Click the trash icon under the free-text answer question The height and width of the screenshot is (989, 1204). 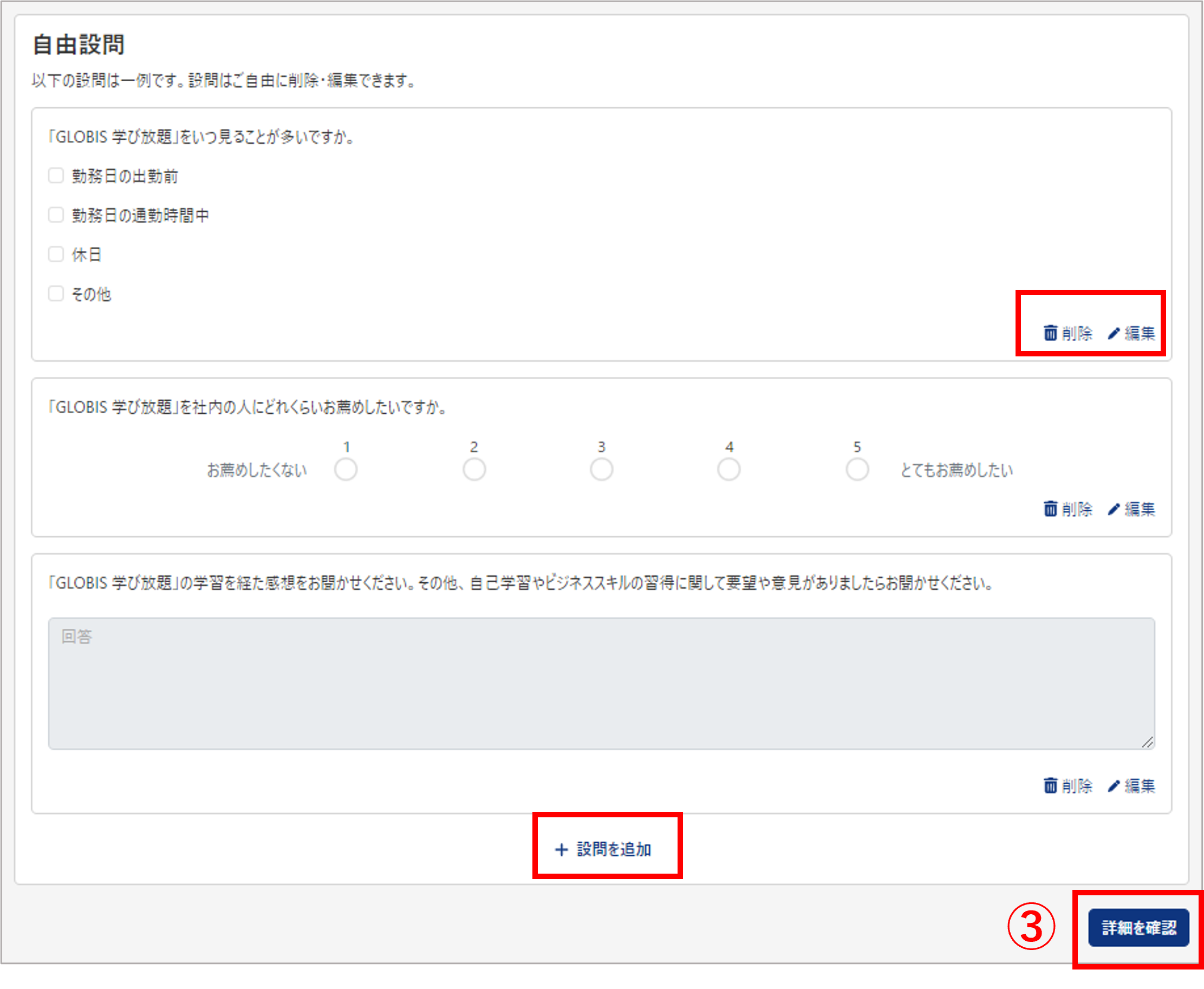click(x=1050, y=785)
